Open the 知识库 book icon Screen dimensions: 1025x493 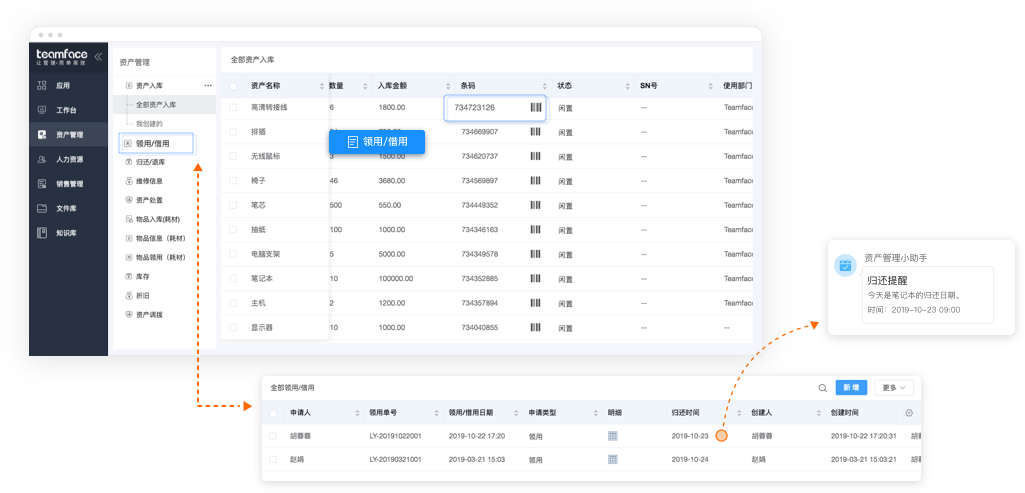pyautogui.click(x=42, y=233)
